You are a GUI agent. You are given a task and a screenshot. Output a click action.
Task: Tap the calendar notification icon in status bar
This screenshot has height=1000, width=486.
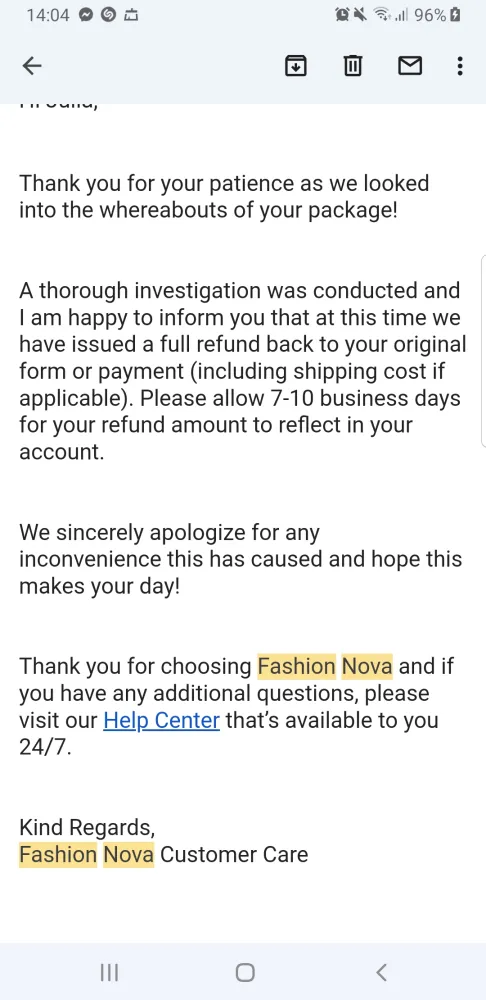[x=131, y=15]
